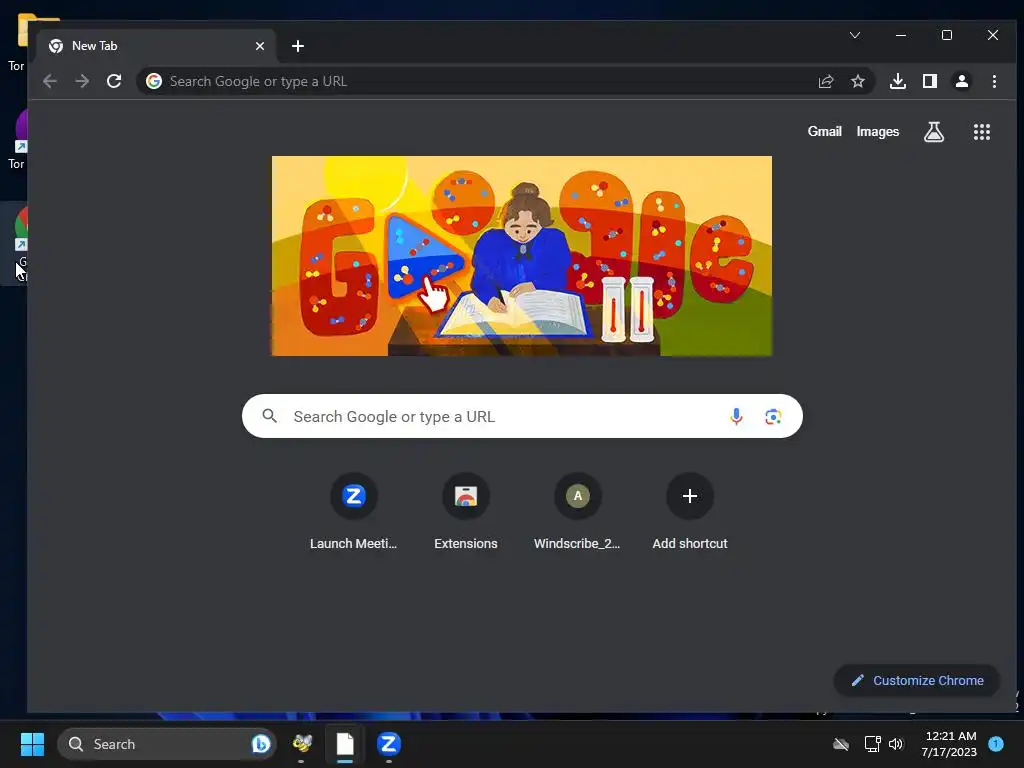Viewport: 1024px width, 768px height.
Task: Search by image with Google Lens icon
Action: pyautogui.click(x=773, y=417)
